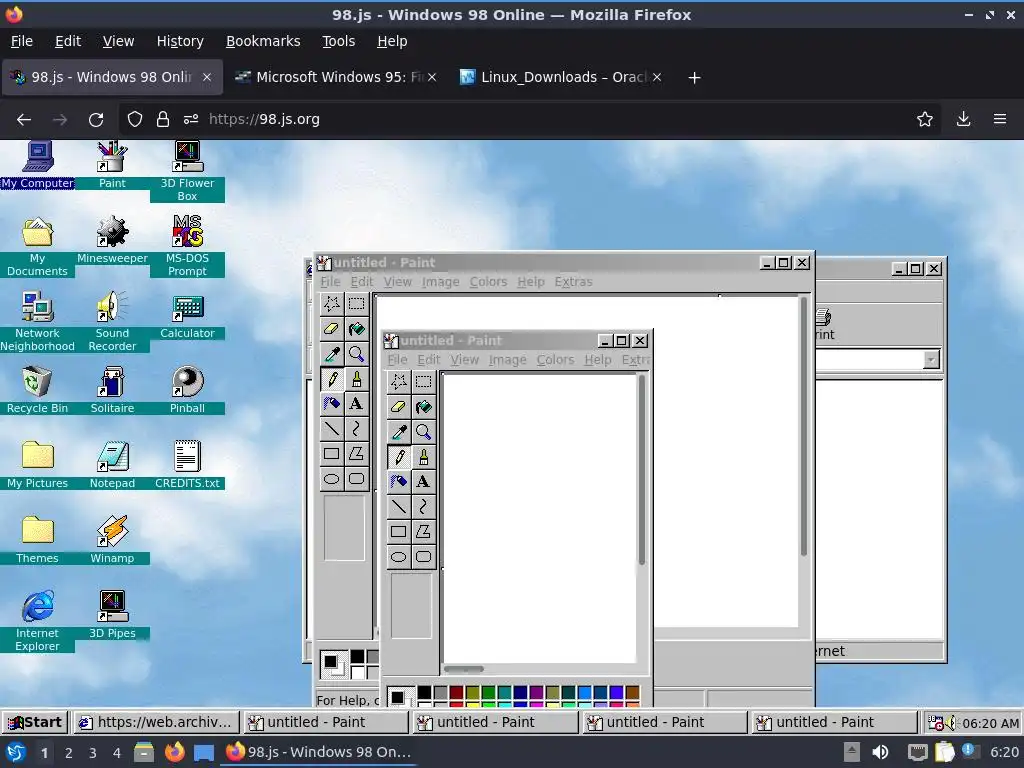
Task: Switch to web.archive taskbar button
Action: coord(155,722)
